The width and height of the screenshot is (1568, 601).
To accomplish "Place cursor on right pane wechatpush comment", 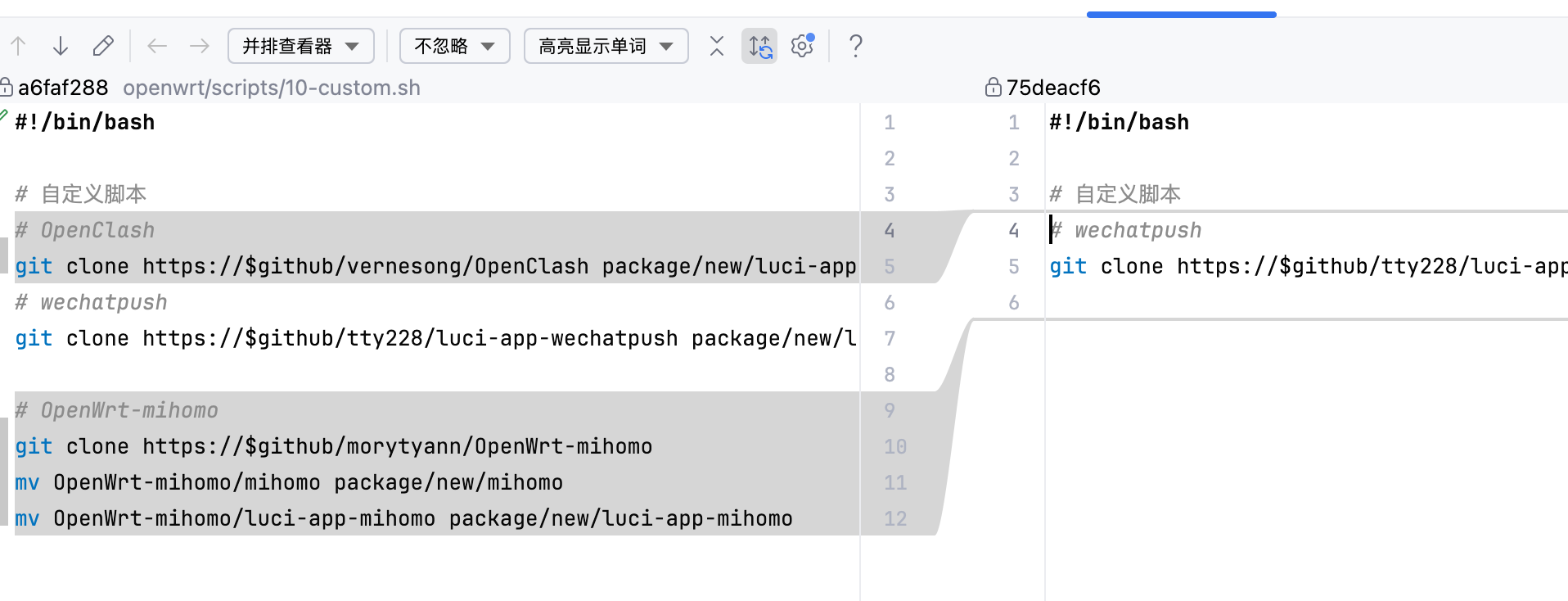I will (1138, 230).
